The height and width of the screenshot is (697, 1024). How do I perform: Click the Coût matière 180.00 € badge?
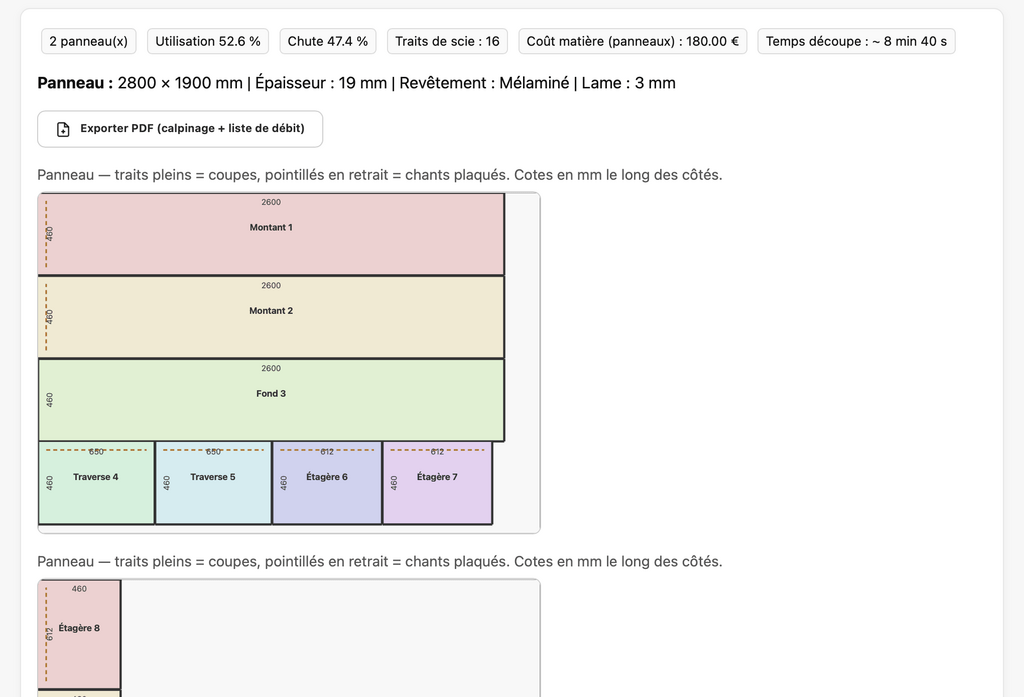632,41
